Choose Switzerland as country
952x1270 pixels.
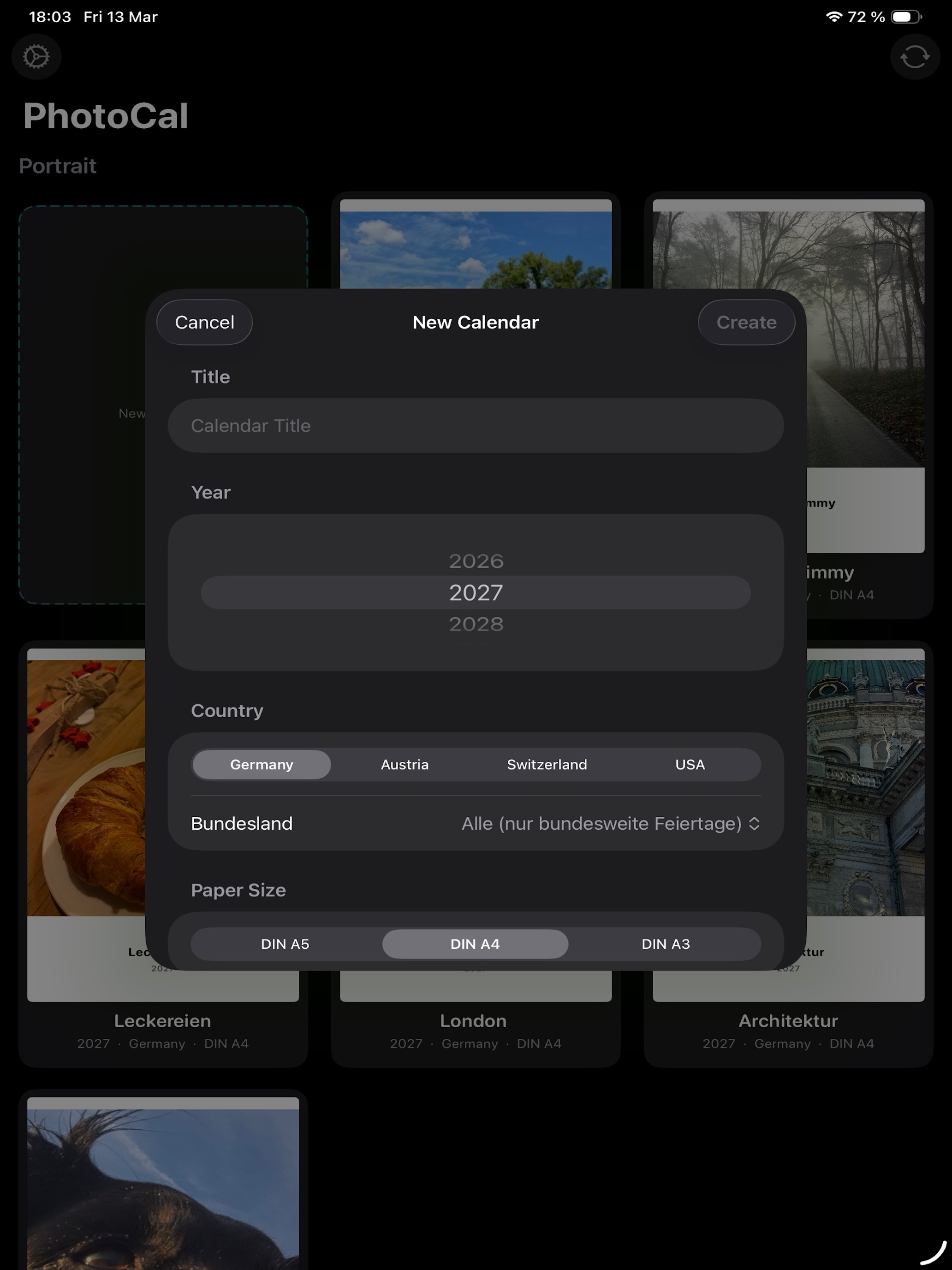[547, 764]
